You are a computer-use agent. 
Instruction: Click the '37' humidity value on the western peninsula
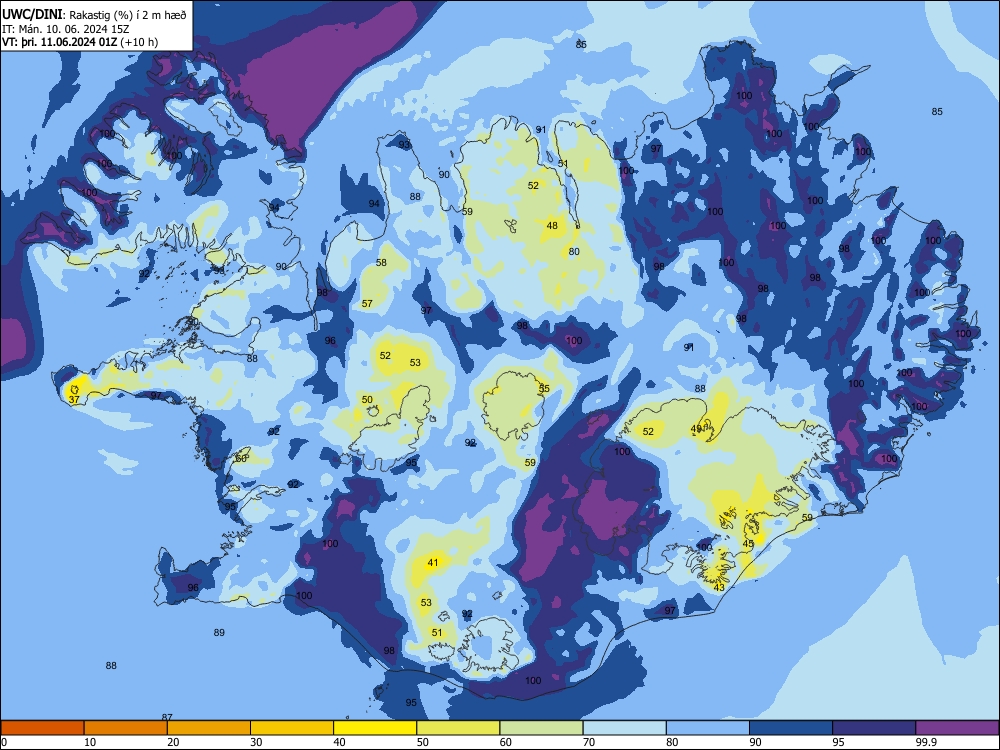74,400
